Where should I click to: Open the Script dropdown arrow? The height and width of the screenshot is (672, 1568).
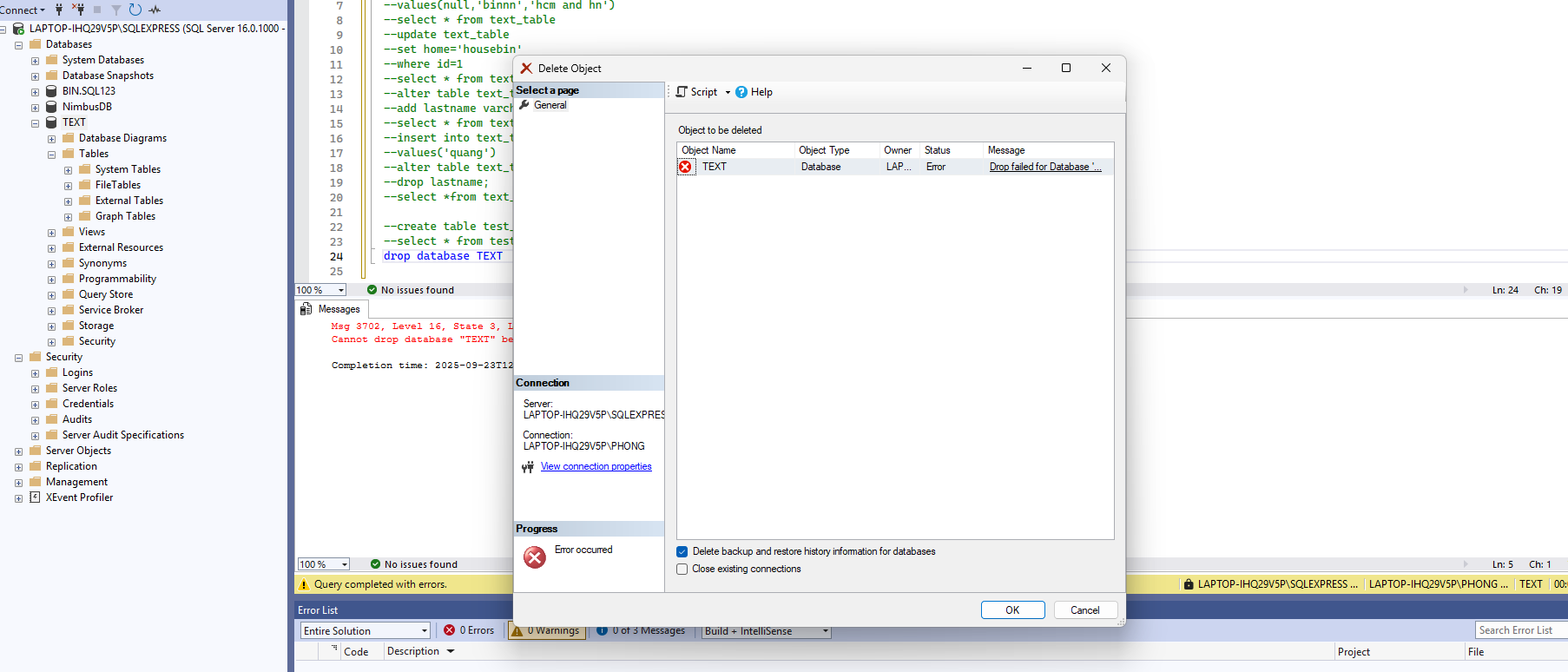(x=728, y=92)
